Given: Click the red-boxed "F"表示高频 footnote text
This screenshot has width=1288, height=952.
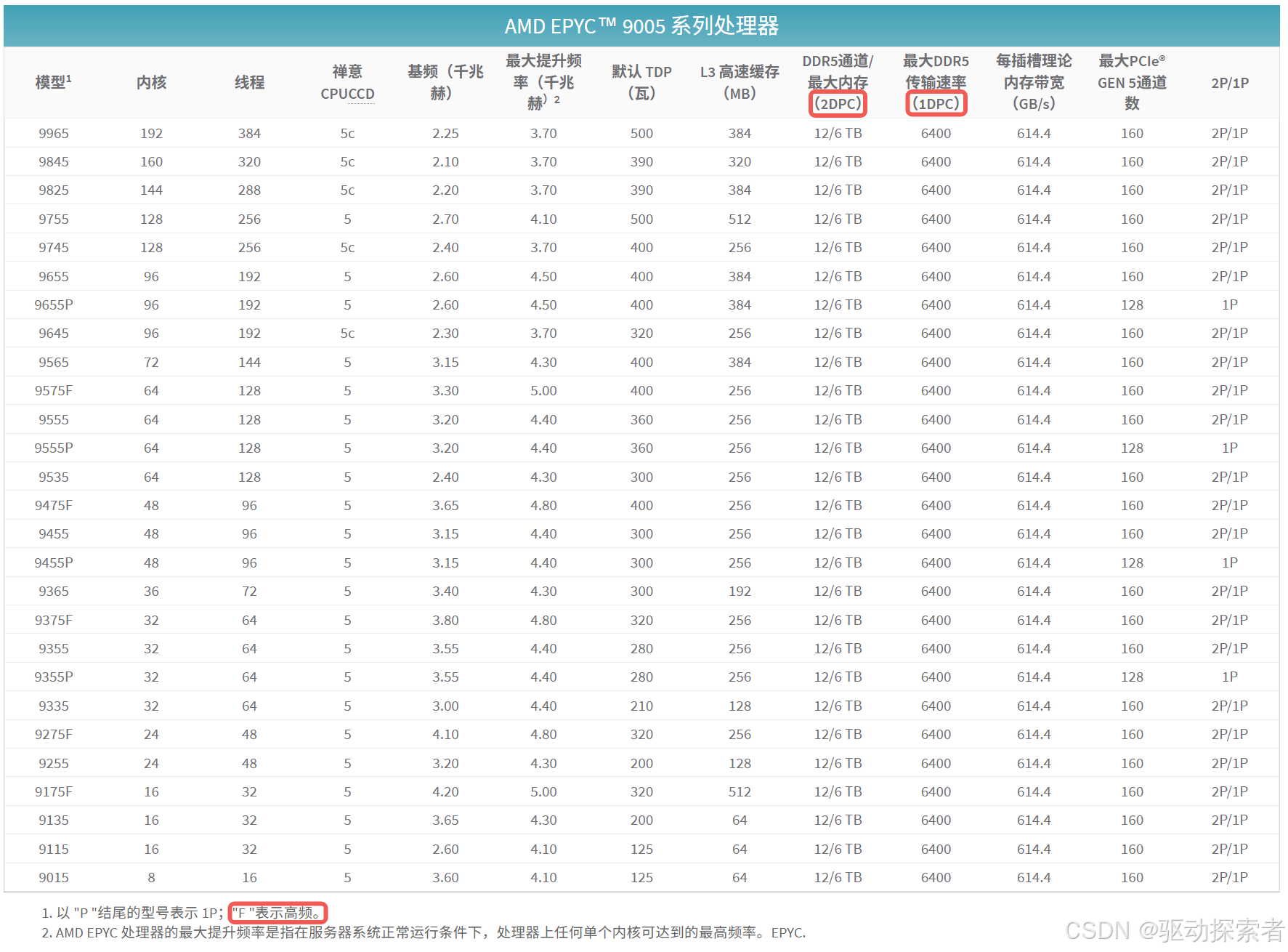Looking at the screenshot, I should click(x=278, y=913).
